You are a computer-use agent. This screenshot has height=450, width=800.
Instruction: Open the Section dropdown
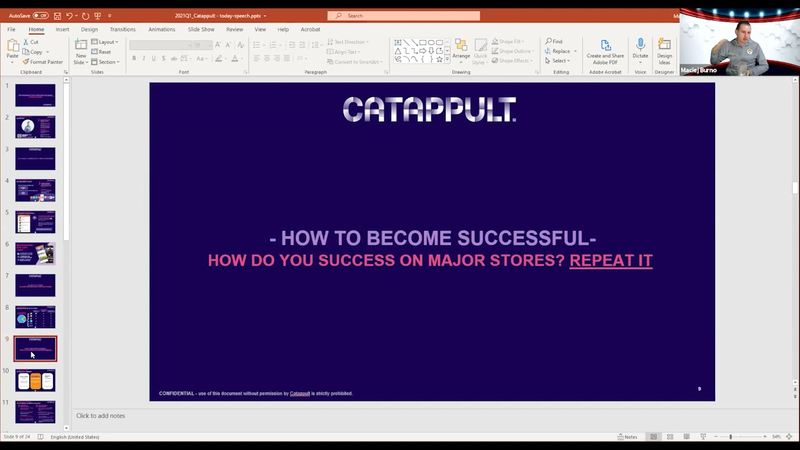pyautogui.click(x=105, y=62)
